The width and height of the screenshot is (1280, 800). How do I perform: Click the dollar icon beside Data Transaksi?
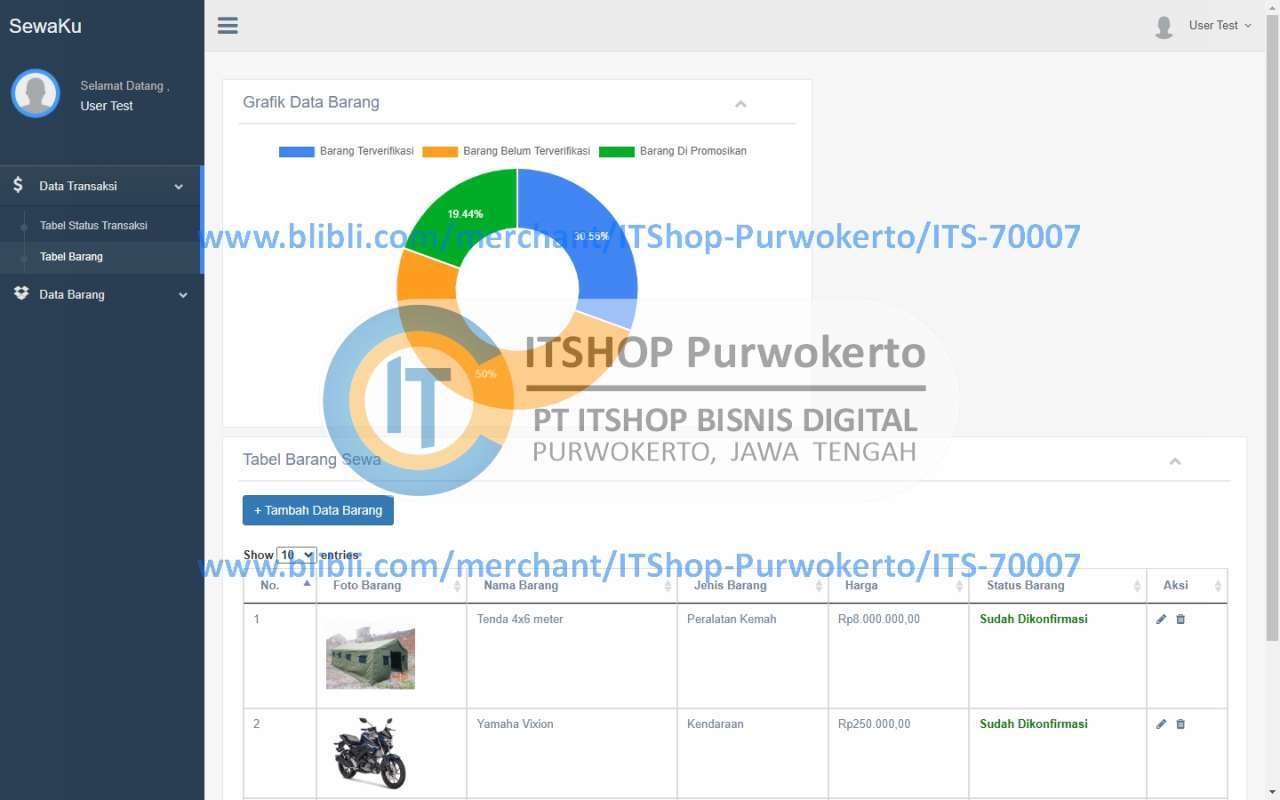[17, 186]
